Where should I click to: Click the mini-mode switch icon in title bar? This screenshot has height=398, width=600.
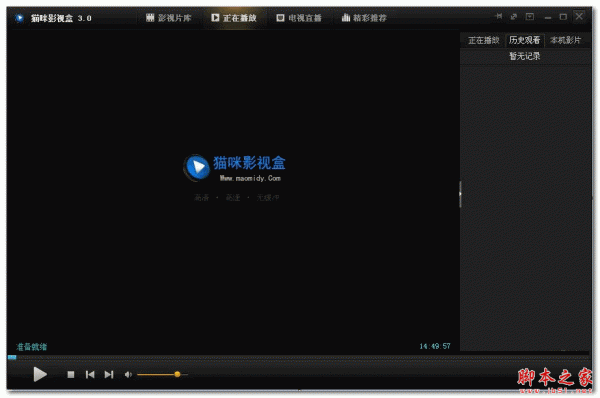[514, 16]
